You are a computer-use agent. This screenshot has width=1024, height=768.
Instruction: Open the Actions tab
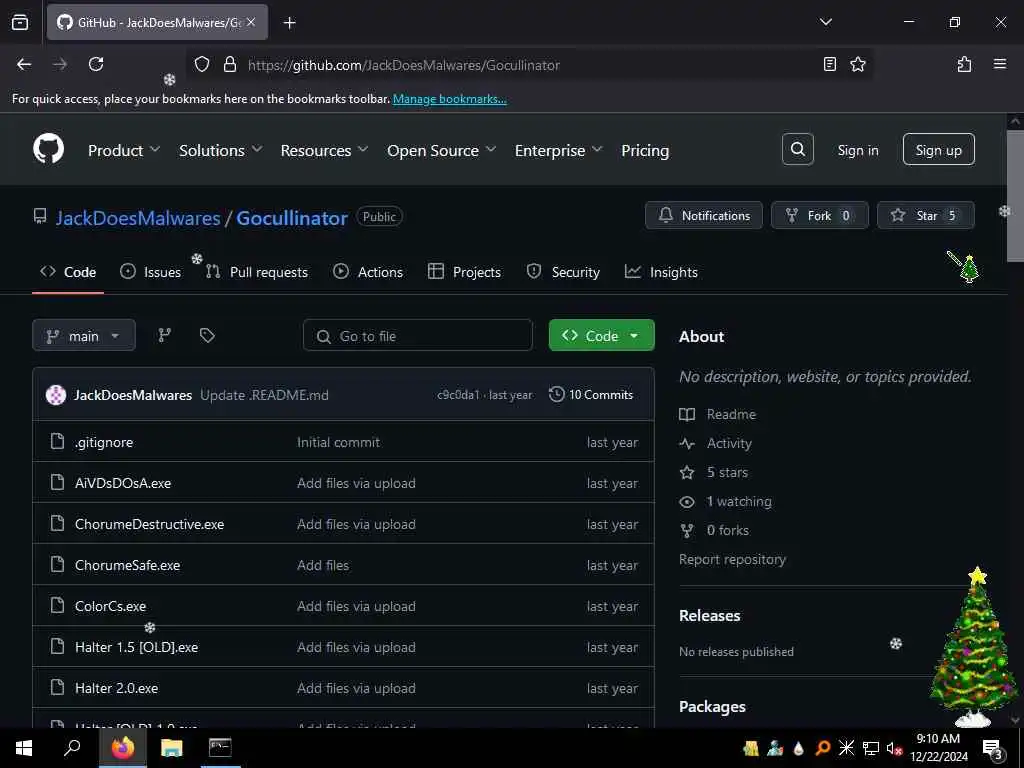tap(368, 272)
